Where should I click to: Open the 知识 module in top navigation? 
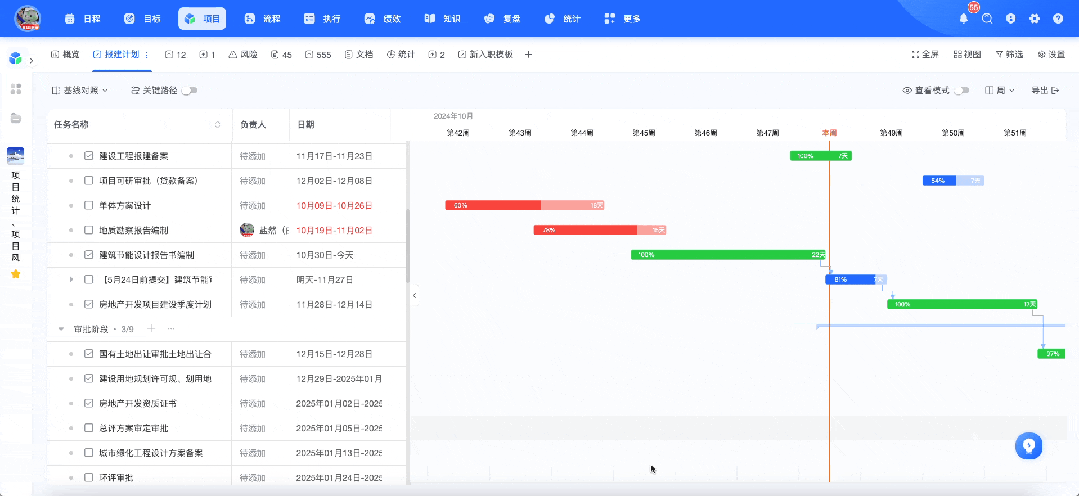[442, 19]
